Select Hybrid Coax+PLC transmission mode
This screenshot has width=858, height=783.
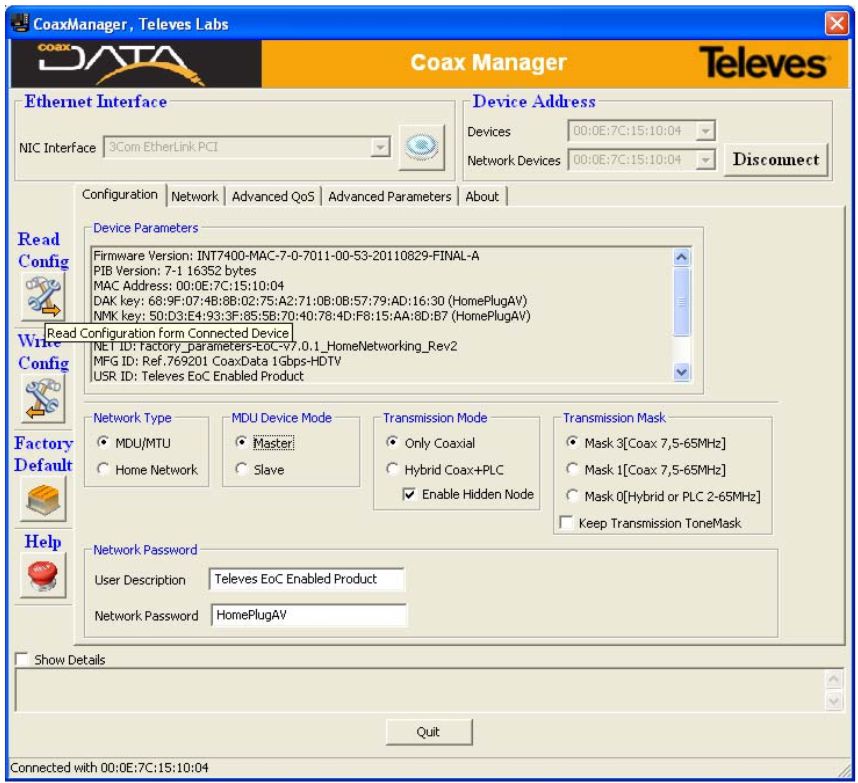392,469
